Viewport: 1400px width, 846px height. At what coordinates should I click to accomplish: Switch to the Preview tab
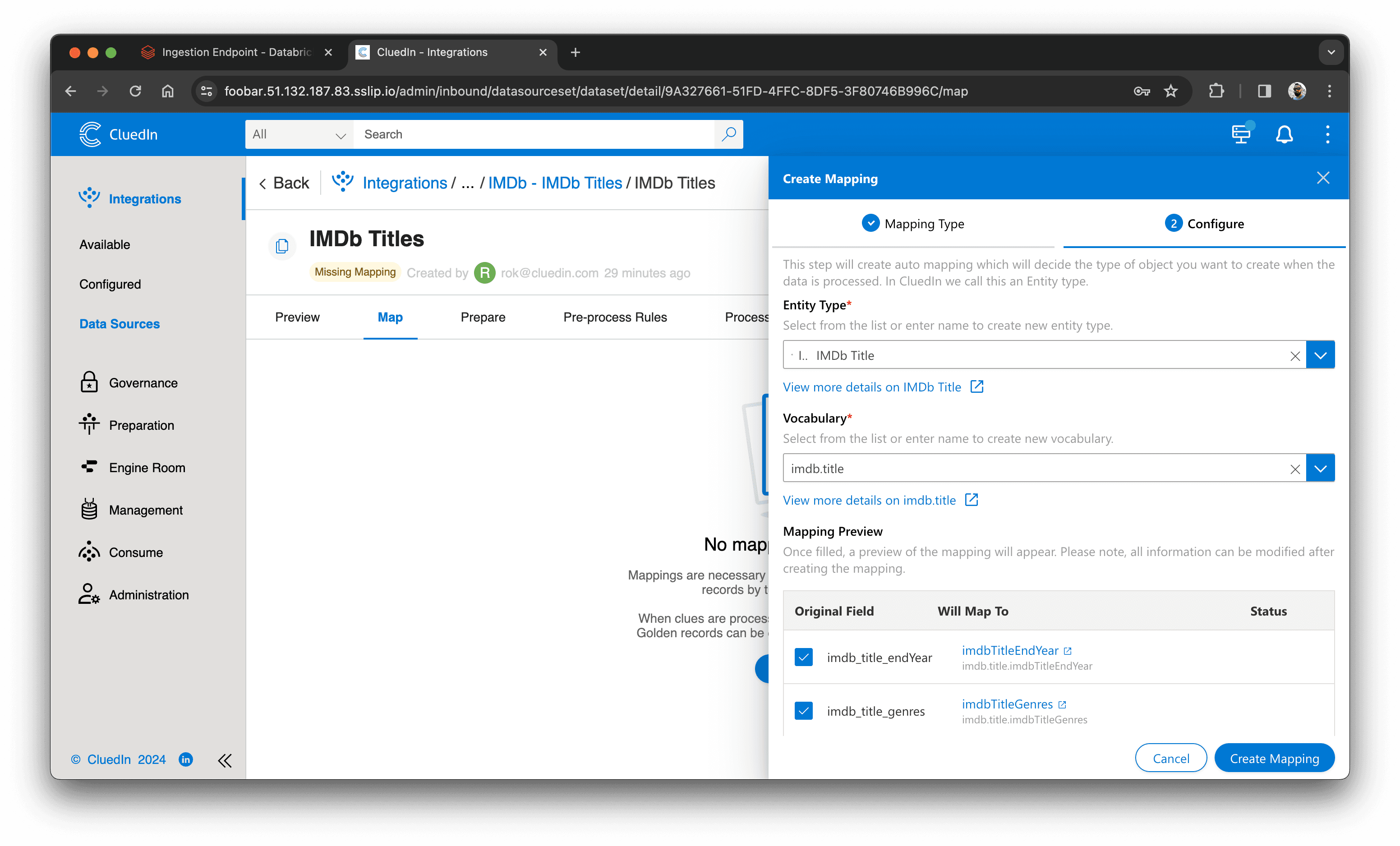tap(297, 317)
